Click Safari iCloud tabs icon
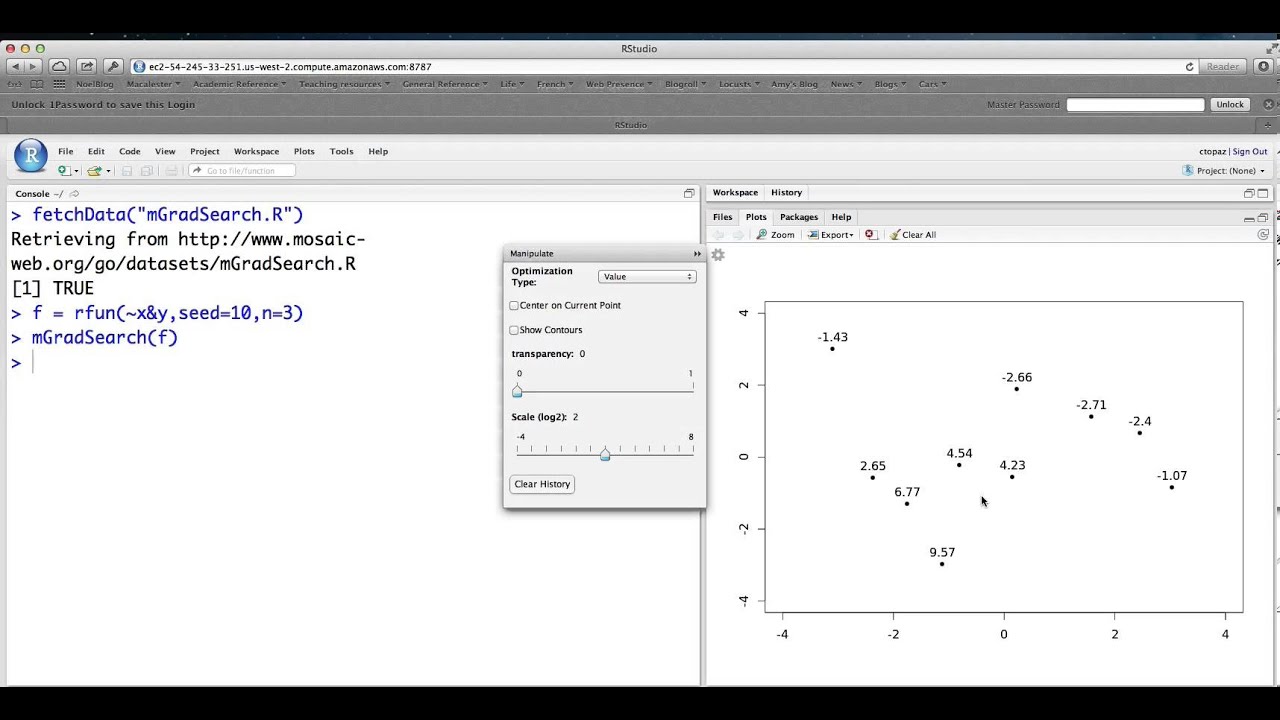Screen dimensions: 1280x720 coord(60,66)
